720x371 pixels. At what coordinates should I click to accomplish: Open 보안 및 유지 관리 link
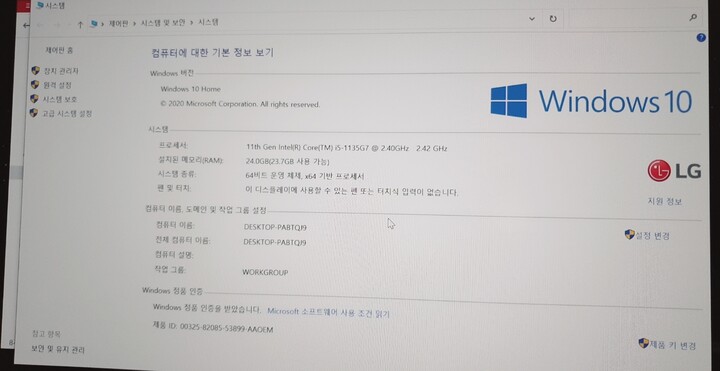click(58, 349)
